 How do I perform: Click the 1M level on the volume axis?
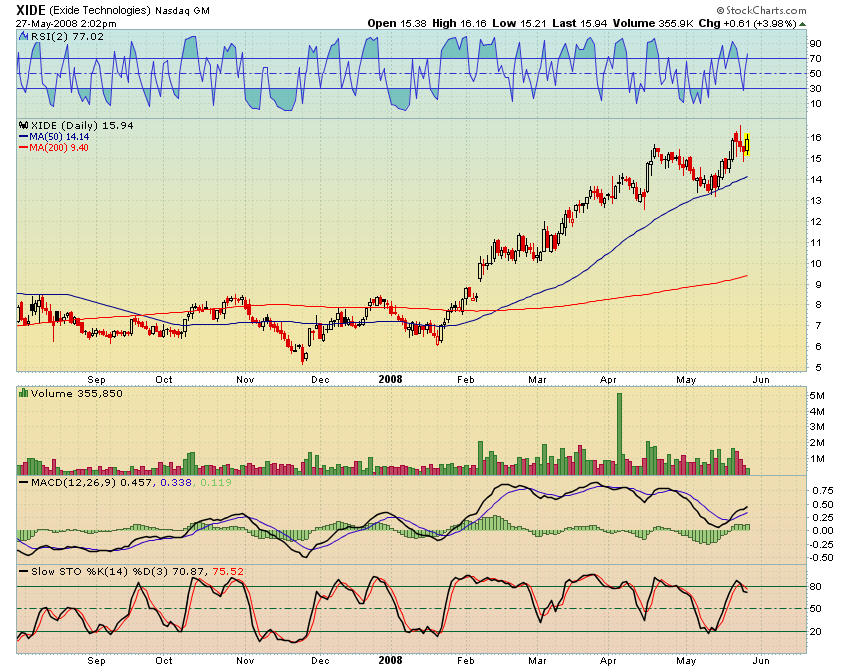(817, 459)
